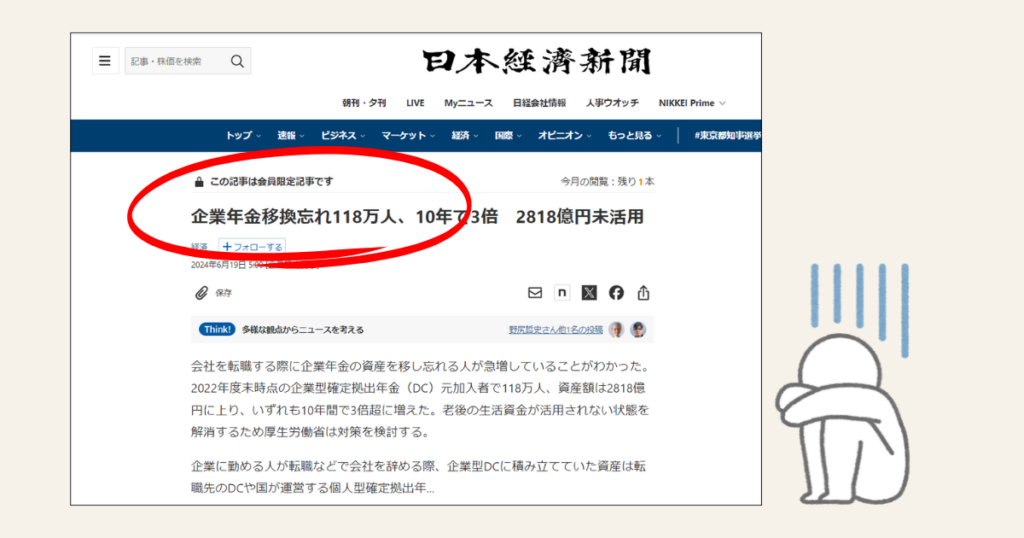
Task: Toggle the フォローする follow button
Action: 252,246
